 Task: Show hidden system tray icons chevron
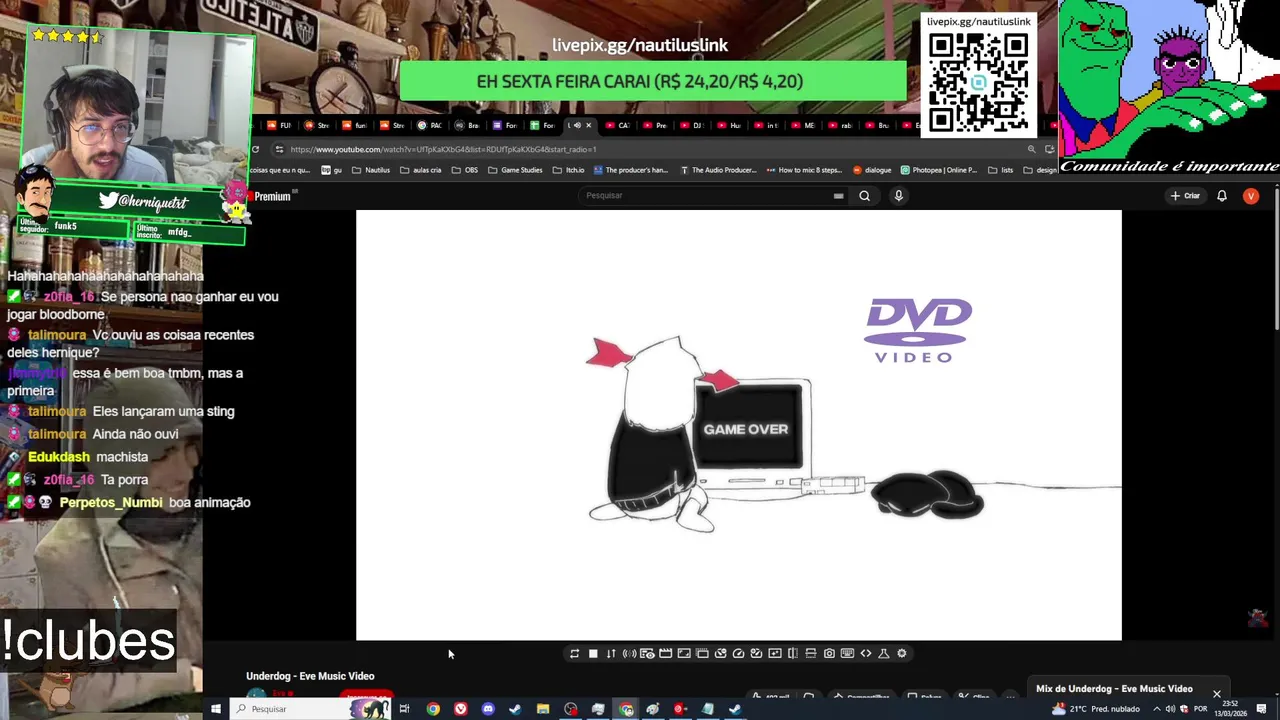tap(1157, 709)
